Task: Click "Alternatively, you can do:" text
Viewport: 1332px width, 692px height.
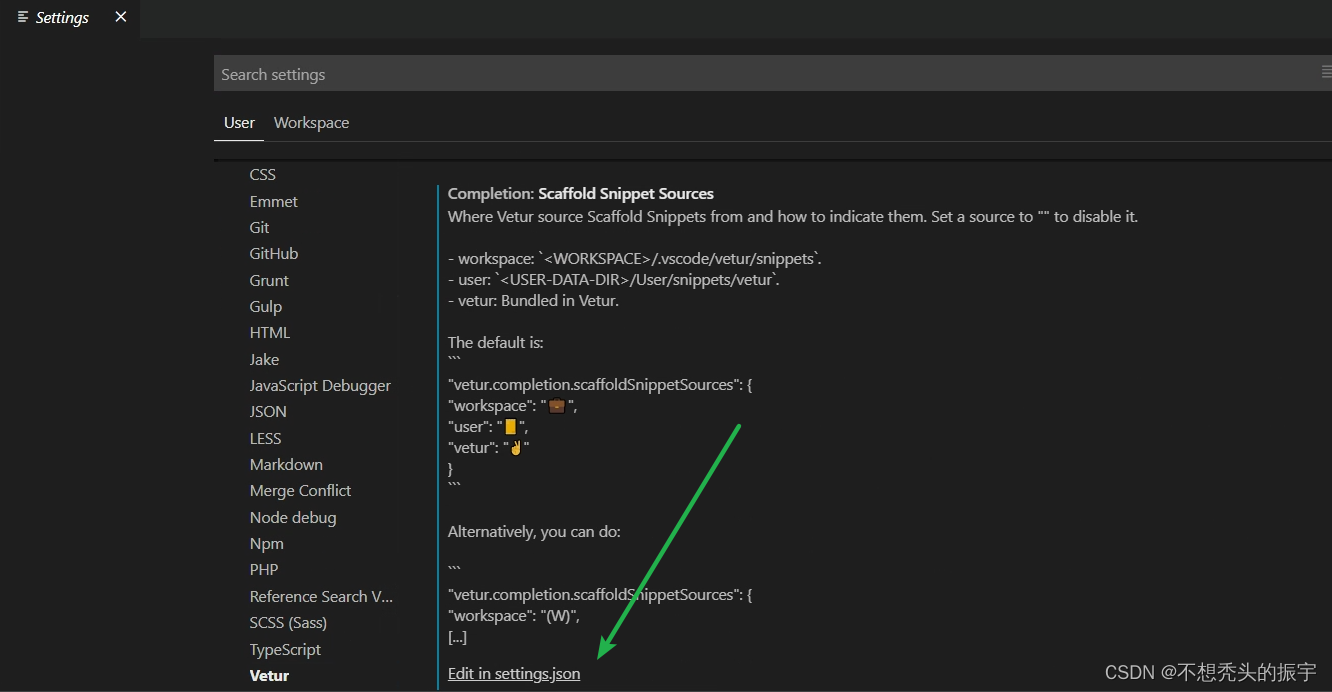Action: tap(534, 531)
